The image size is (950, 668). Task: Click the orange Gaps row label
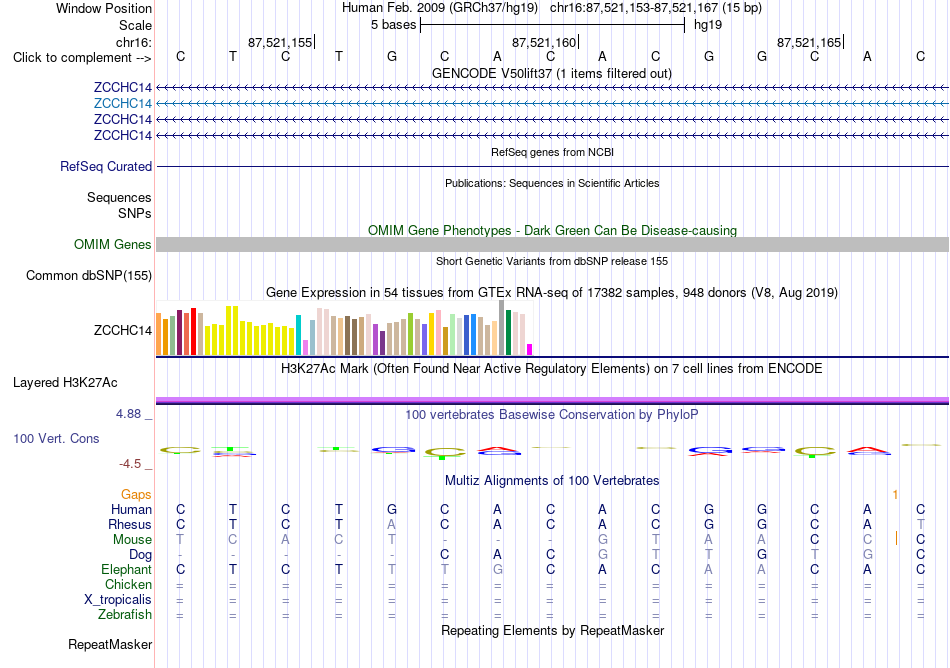click(136, 495)
